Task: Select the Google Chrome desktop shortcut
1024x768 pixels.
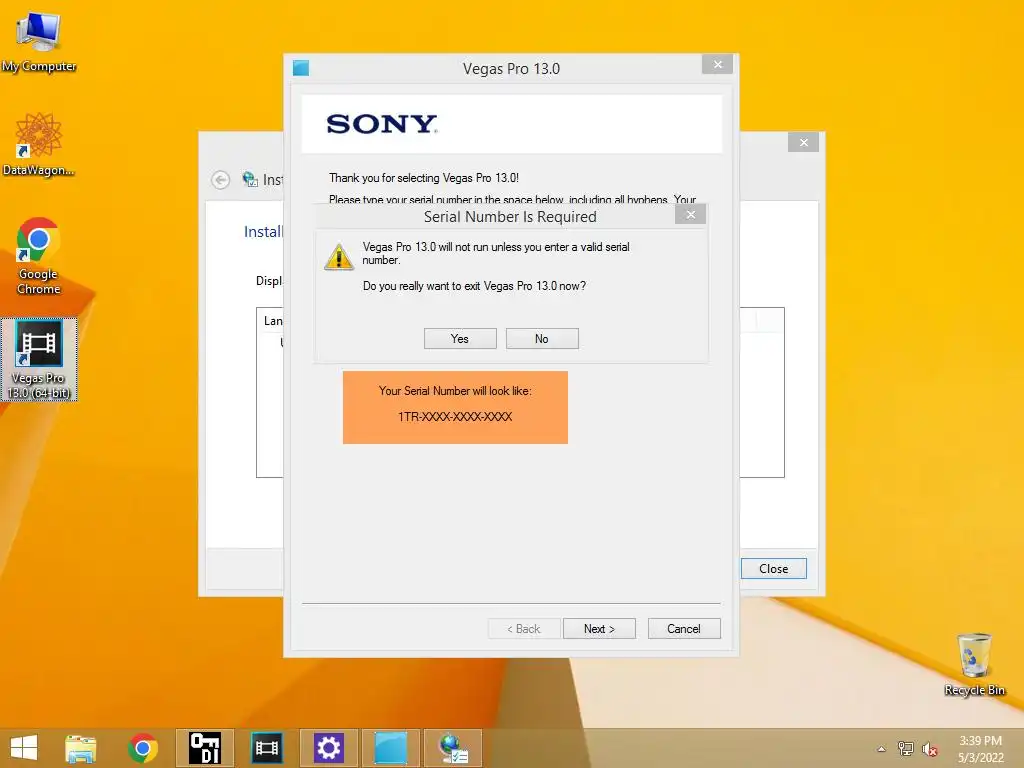Action: click(39, 257)
